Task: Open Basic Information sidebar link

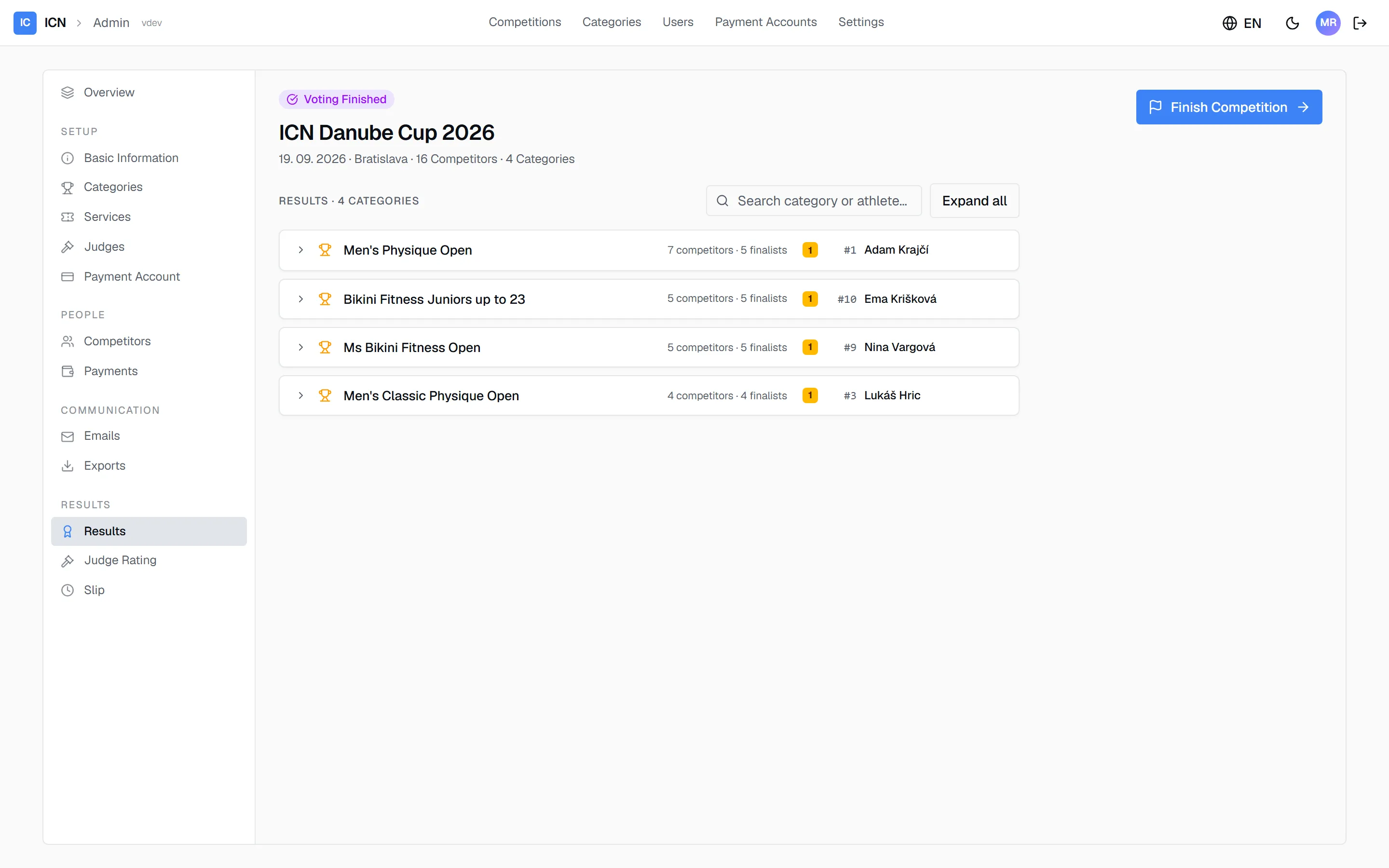Action: (x=149, y=158)
